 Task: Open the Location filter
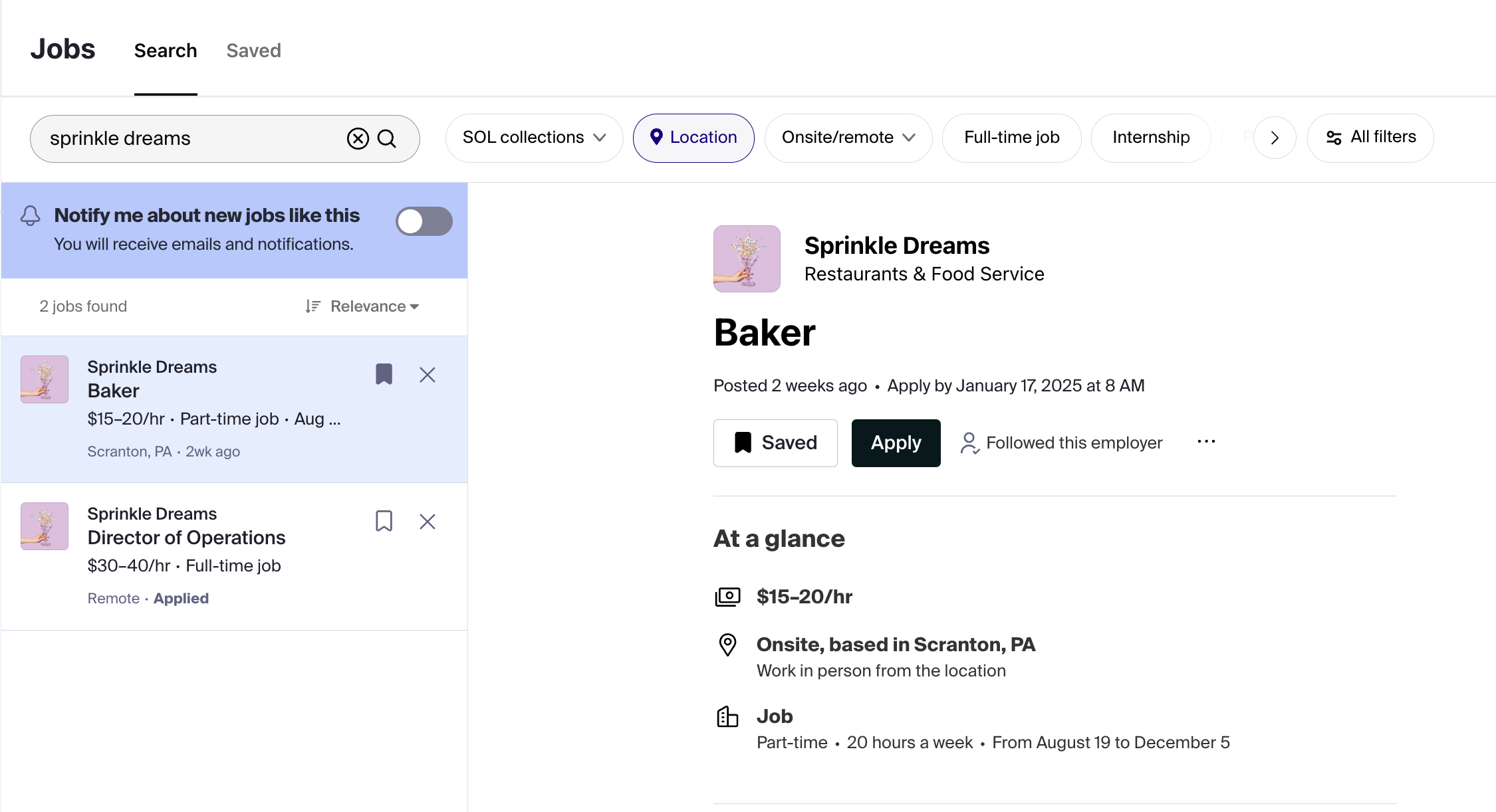pyautogui.click(x=693, y=138)
